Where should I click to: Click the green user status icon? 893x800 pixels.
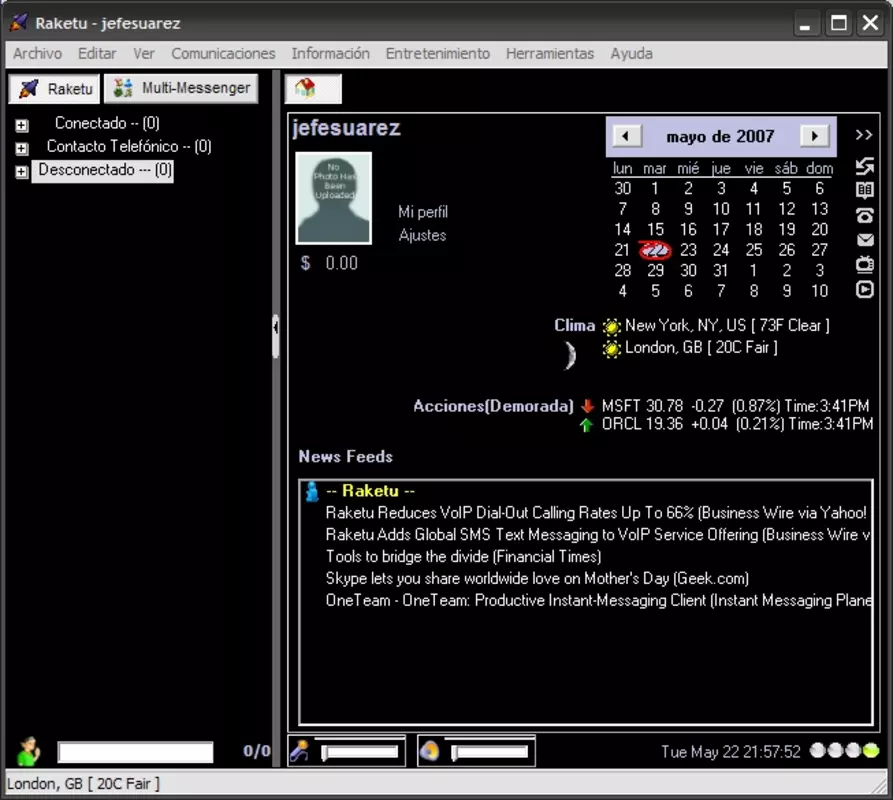[28, 751]
